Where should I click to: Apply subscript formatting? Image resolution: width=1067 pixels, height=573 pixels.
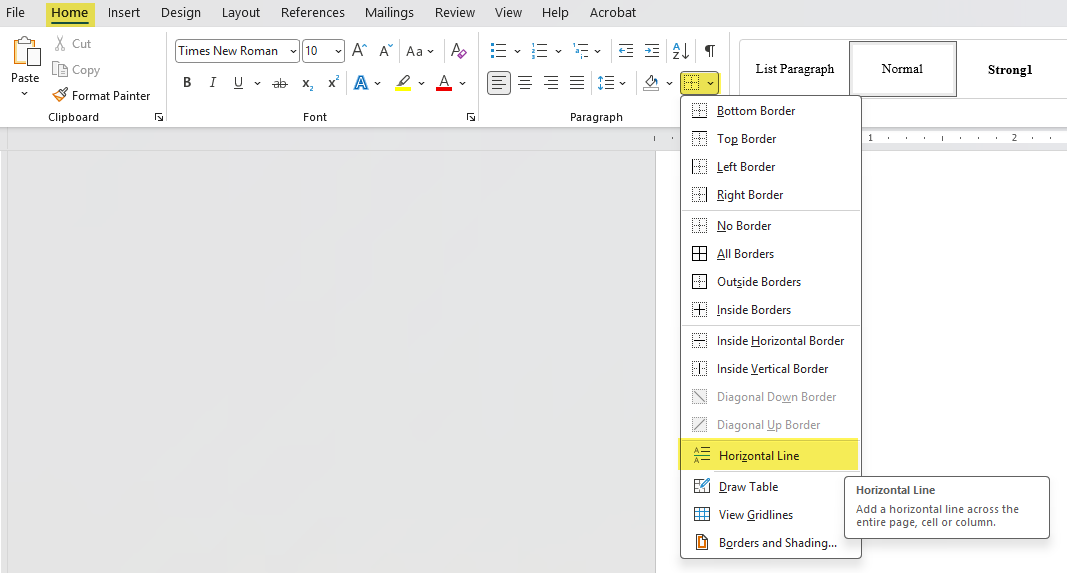coord(308,83)
